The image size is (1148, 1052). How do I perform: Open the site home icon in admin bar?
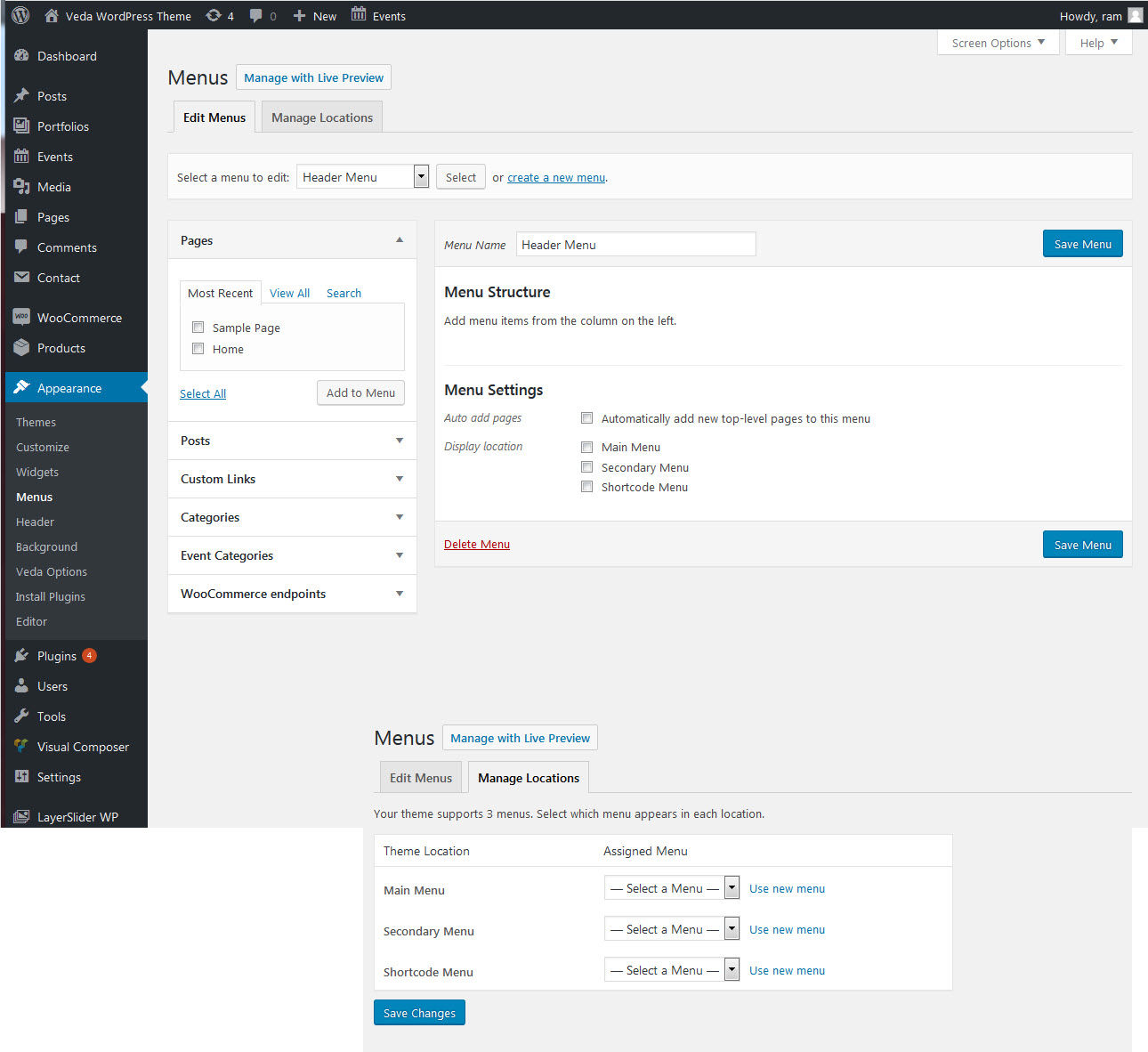[x=52, y=15]
